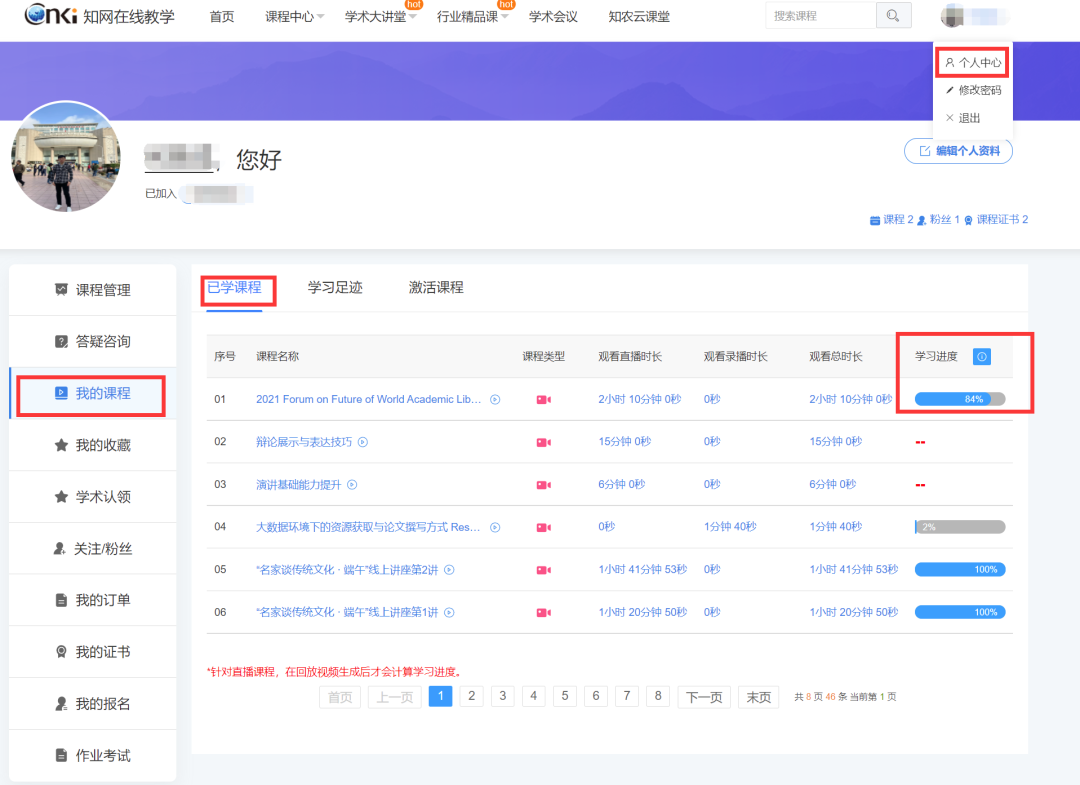This screenshot has height=785, width=1080.
Task: Click play icon beside 辩论展示与表达技巧
Action: click(363, 442)
